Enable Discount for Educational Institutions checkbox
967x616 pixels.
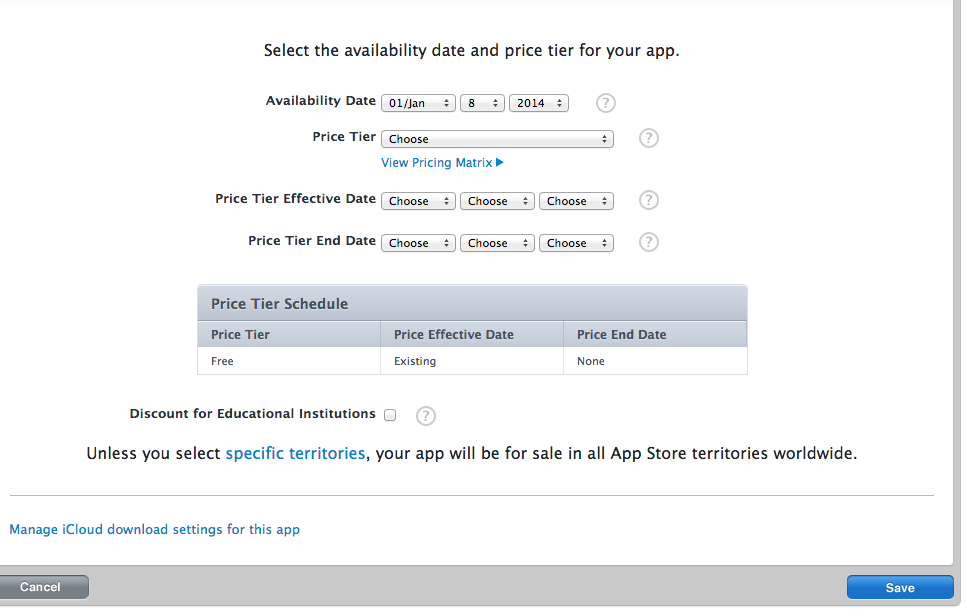pyautogui.click(x=390, y=414)
